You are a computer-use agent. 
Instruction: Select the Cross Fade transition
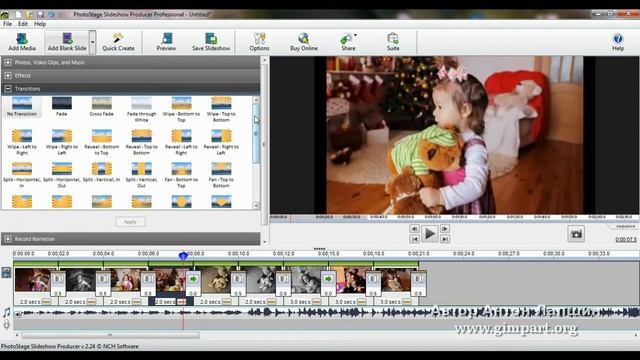point(102,107)
